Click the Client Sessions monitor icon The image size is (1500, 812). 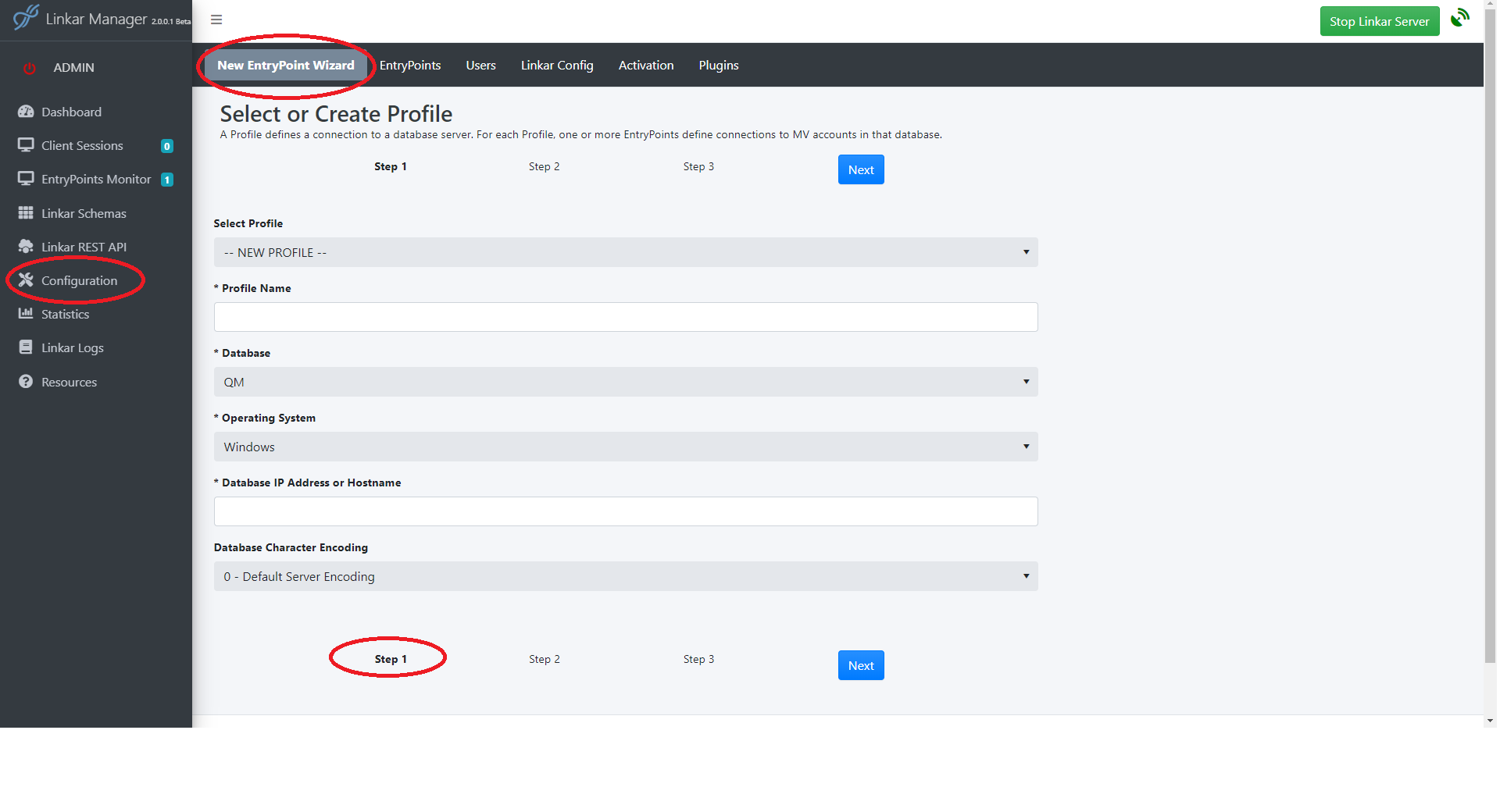point(26,145)
